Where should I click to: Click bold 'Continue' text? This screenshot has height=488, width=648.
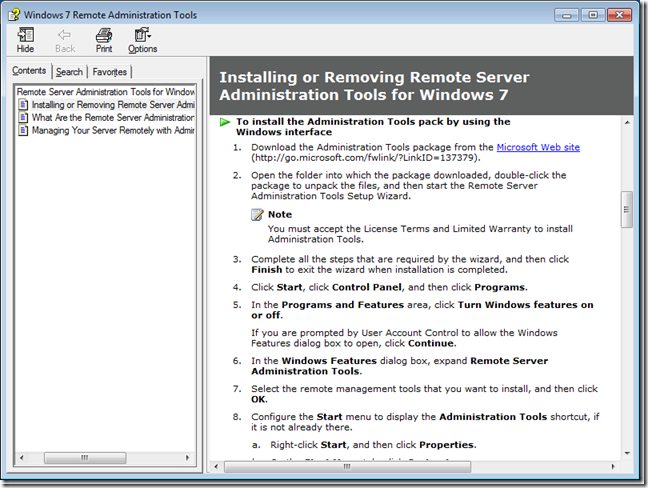pos(431,343)
